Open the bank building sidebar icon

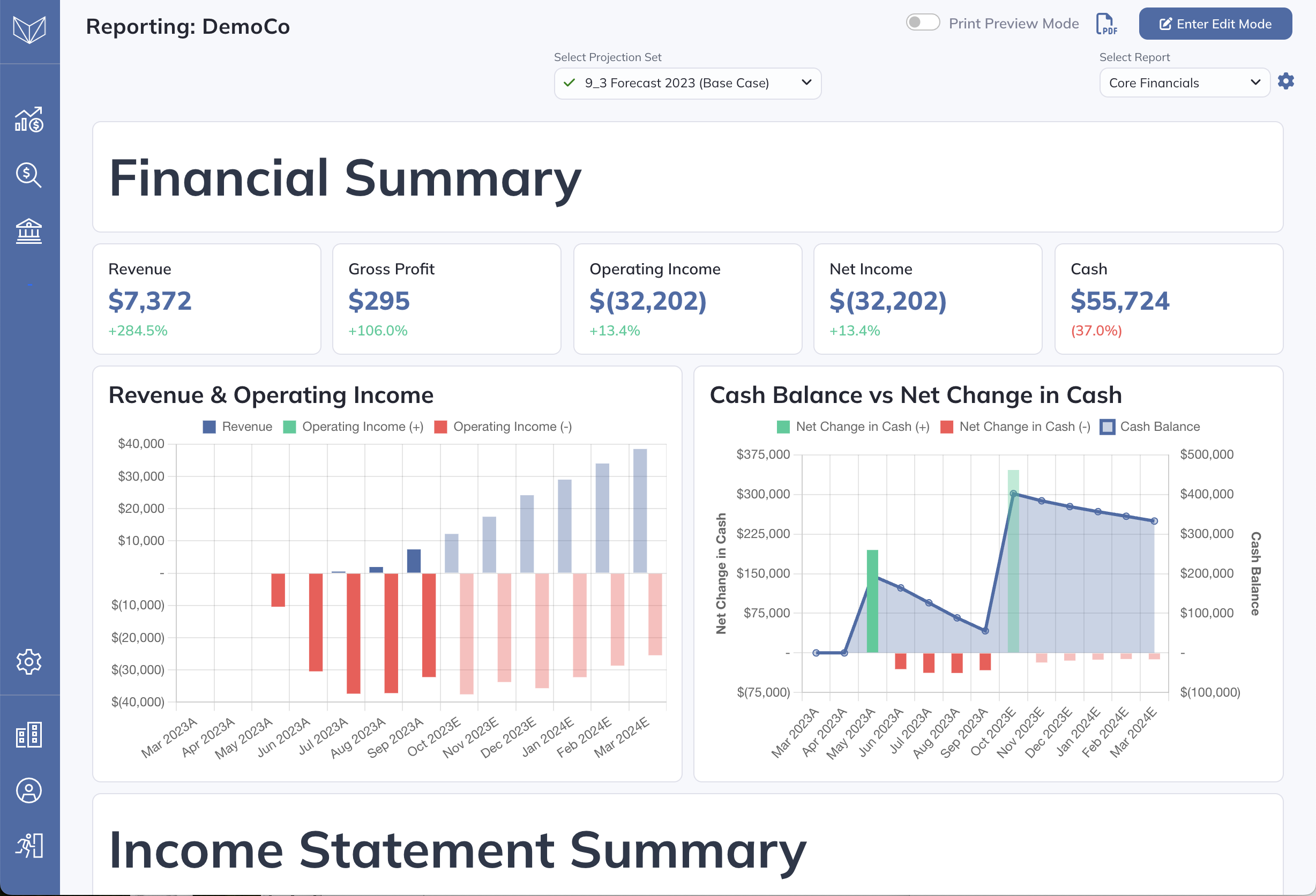click(29, 231)
